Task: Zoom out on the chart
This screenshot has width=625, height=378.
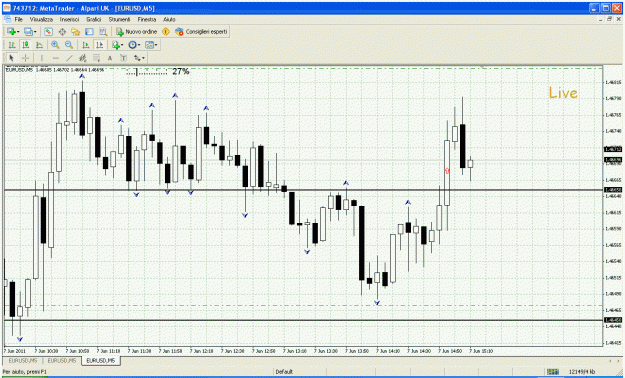Action: [x=69, y=45]
